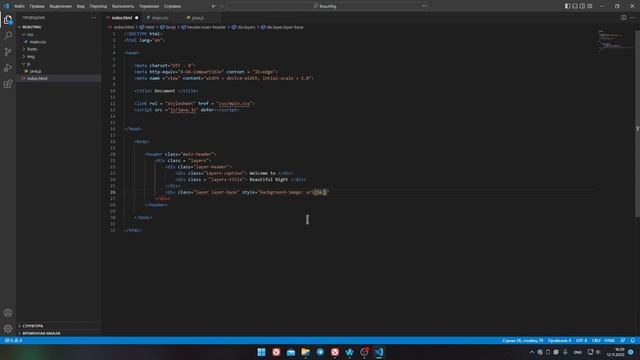Viewport: 640px width, 360px height.
Task: Open the Accounts menu icon
Action: click(8, 313)
